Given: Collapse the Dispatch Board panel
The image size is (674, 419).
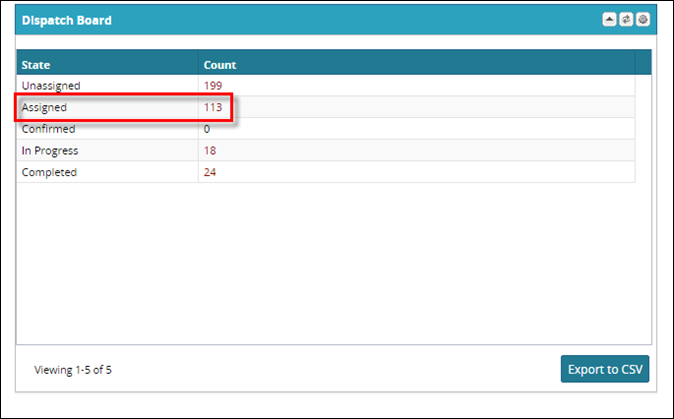Looking at the screenshot, I should pyautogui.click(x=609, y=20).
